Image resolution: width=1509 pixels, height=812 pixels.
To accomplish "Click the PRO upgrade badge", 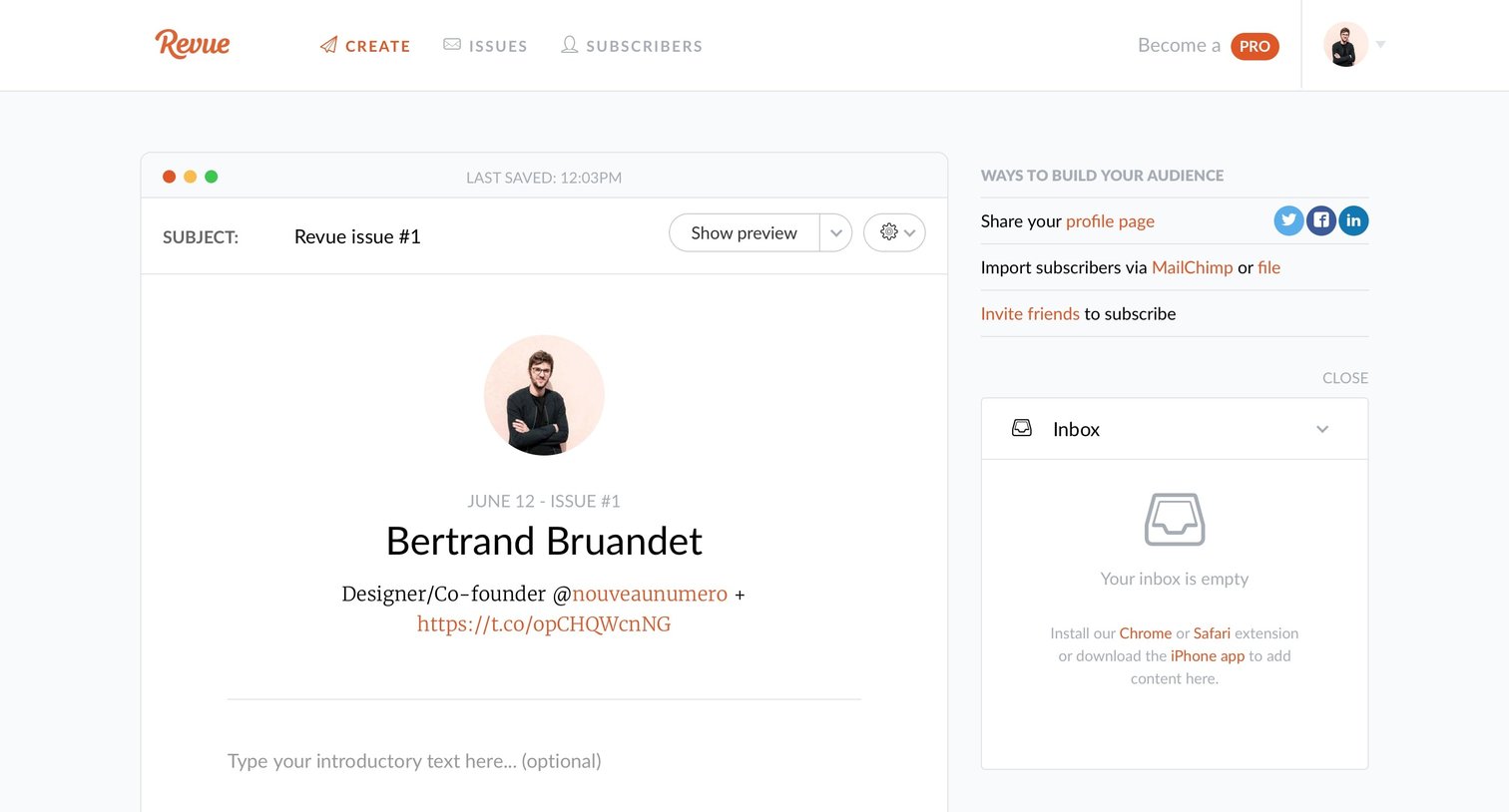I will point(1255,46).
